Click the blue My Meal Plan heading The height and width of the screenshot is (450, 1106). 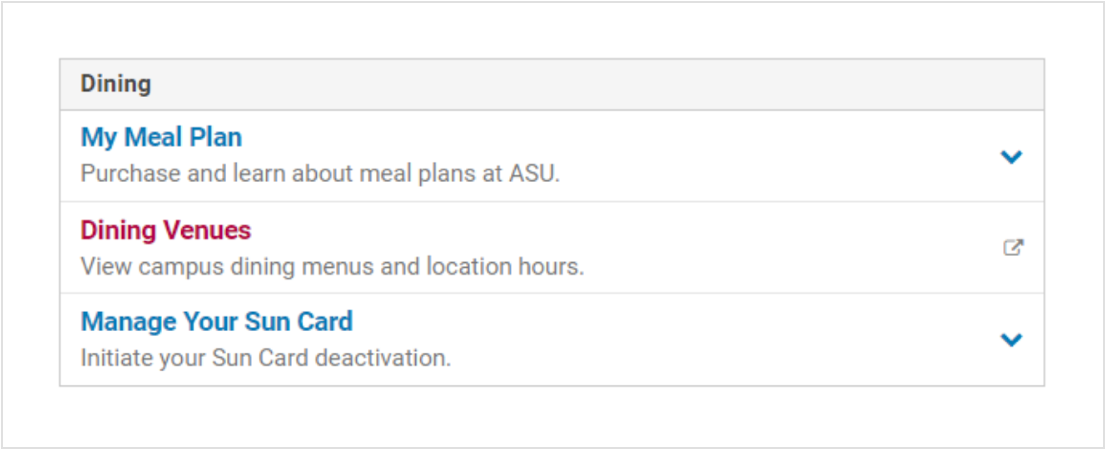click(x=162, y=137)
